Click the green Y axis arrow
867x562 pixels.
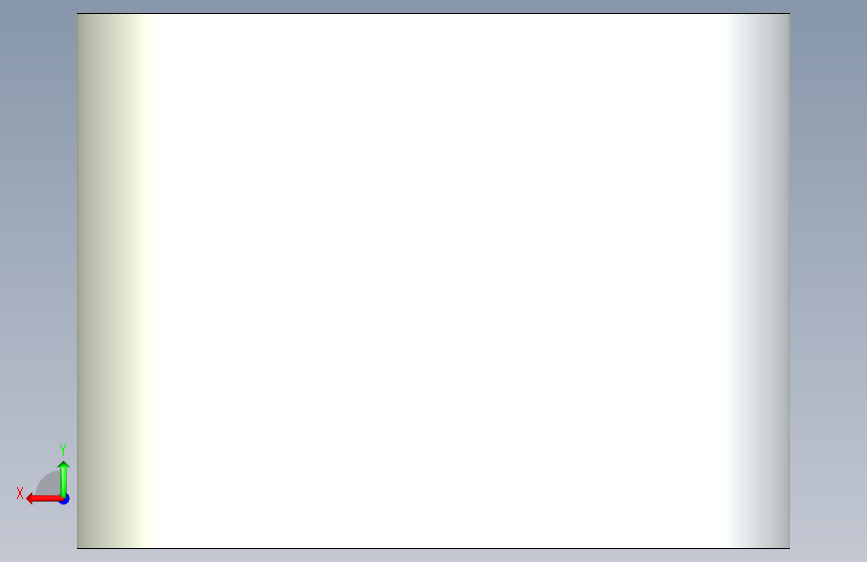(64, 479)
